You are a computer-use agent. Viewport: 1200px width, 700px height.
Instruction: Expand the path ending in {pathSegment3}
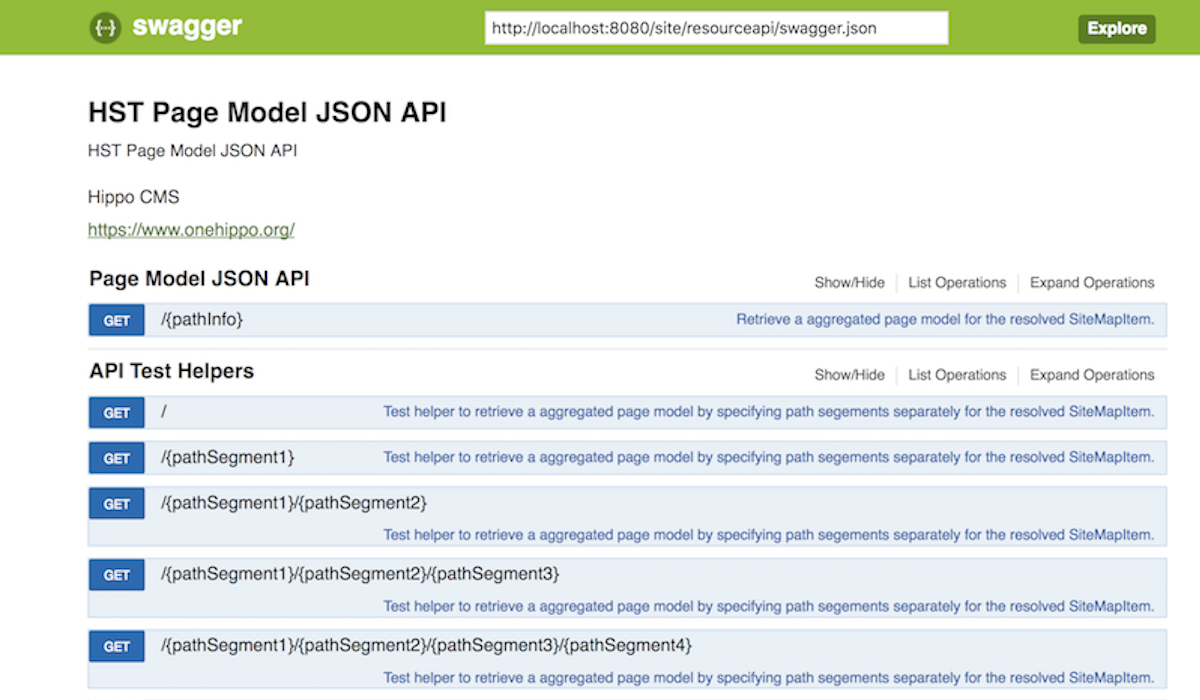pos(360,575)
